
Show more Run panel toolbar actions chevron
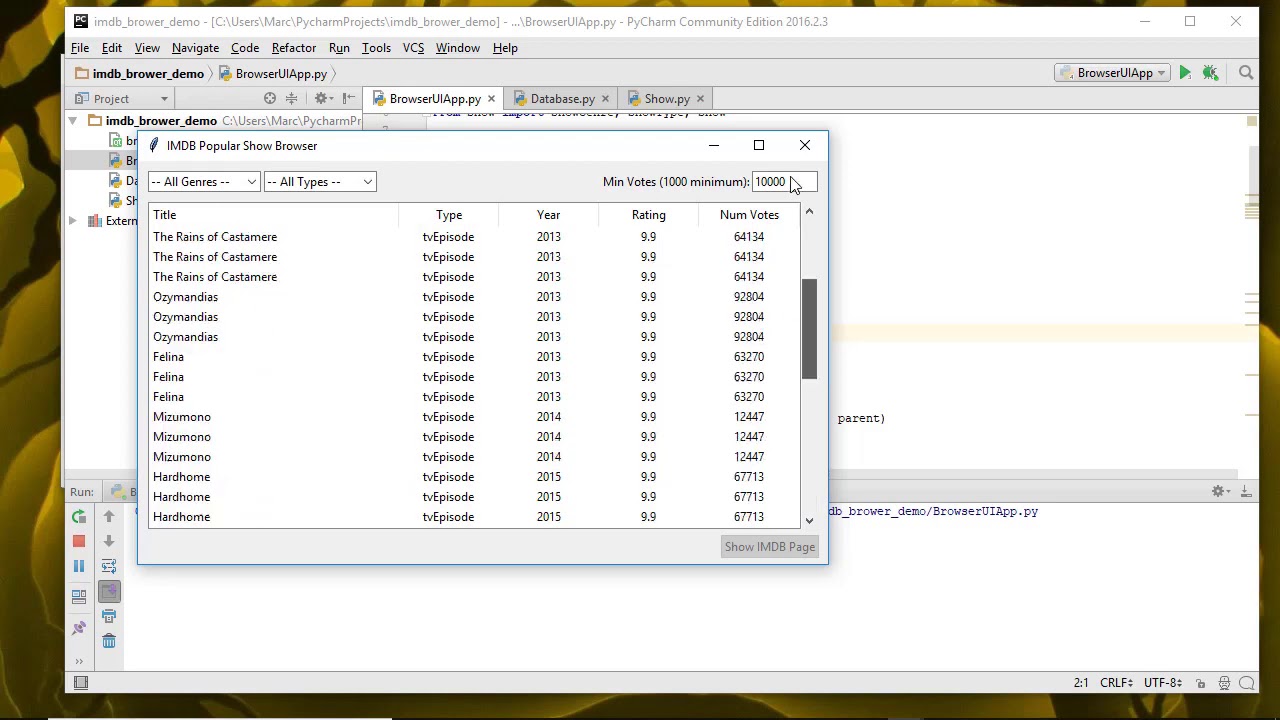(x=79, y=661)
